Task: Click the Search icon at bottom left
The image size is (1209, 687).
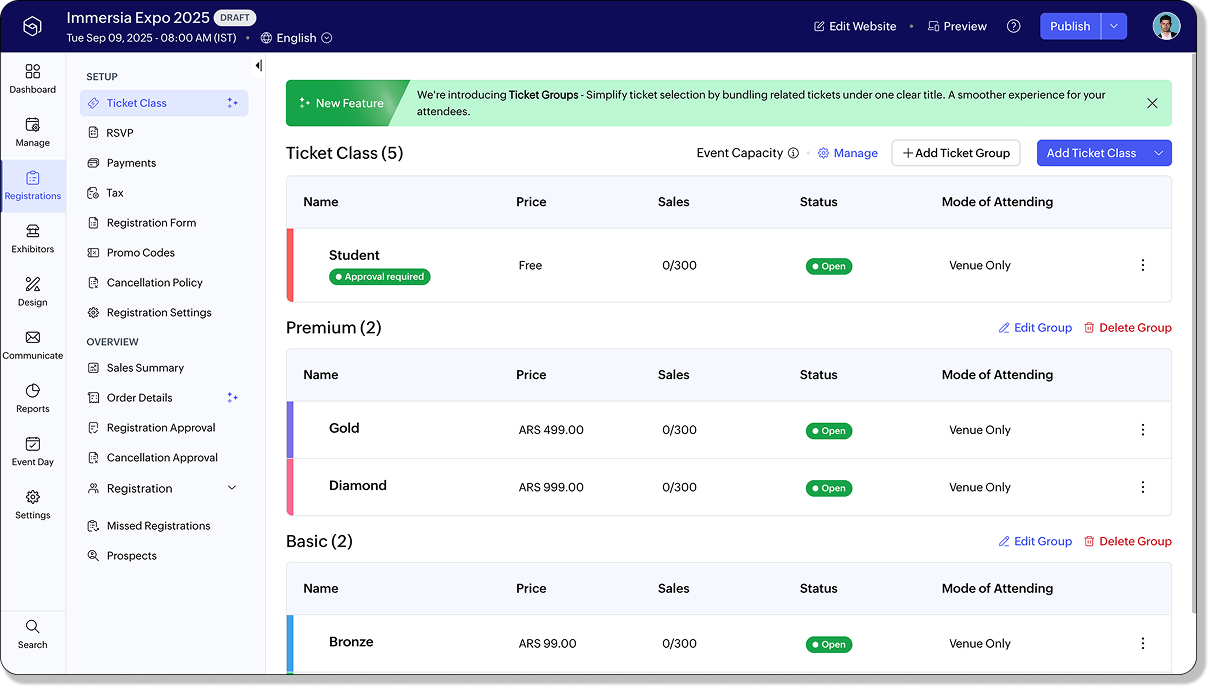Action: 33,627
